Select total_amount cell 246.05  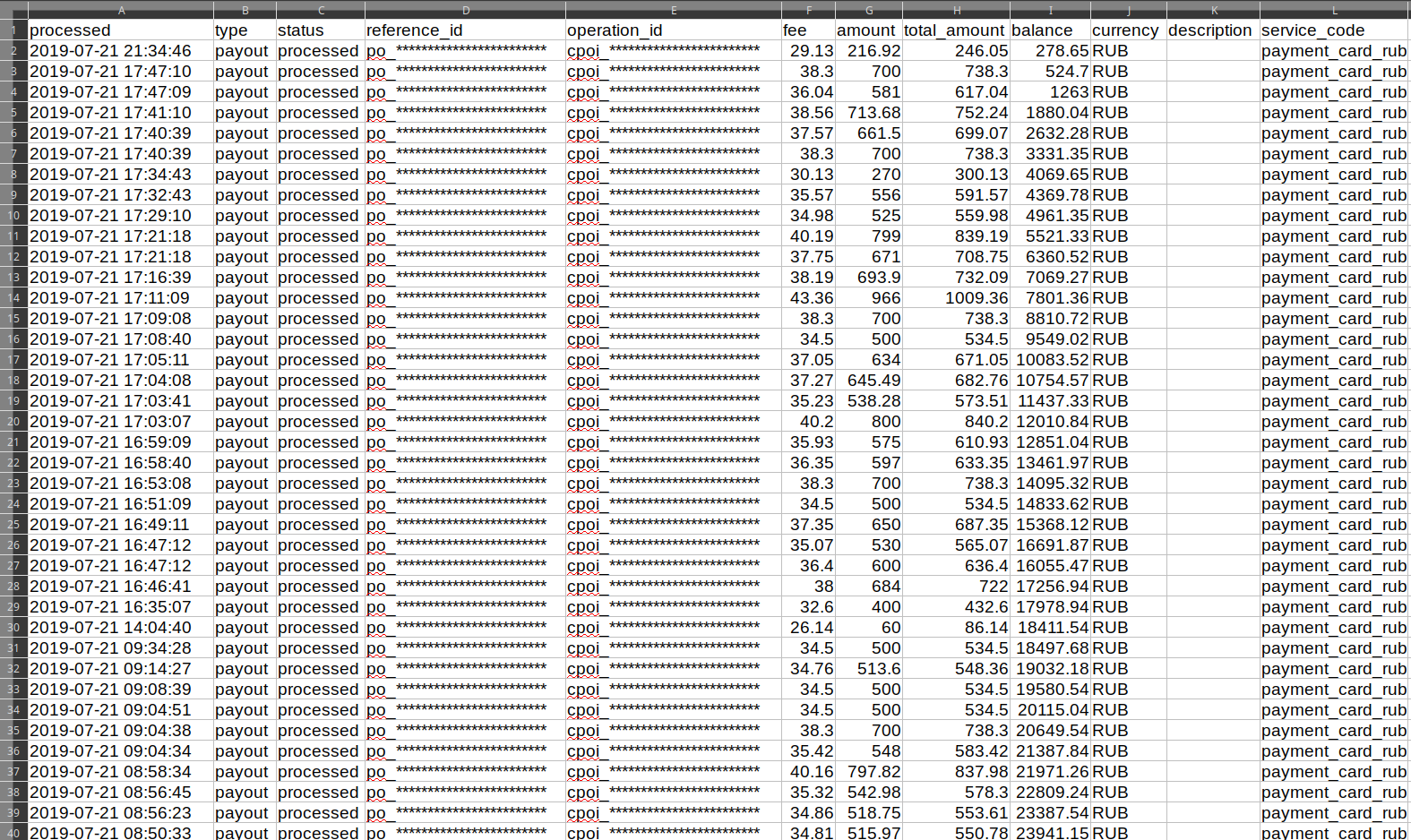(x=956, y=51)
